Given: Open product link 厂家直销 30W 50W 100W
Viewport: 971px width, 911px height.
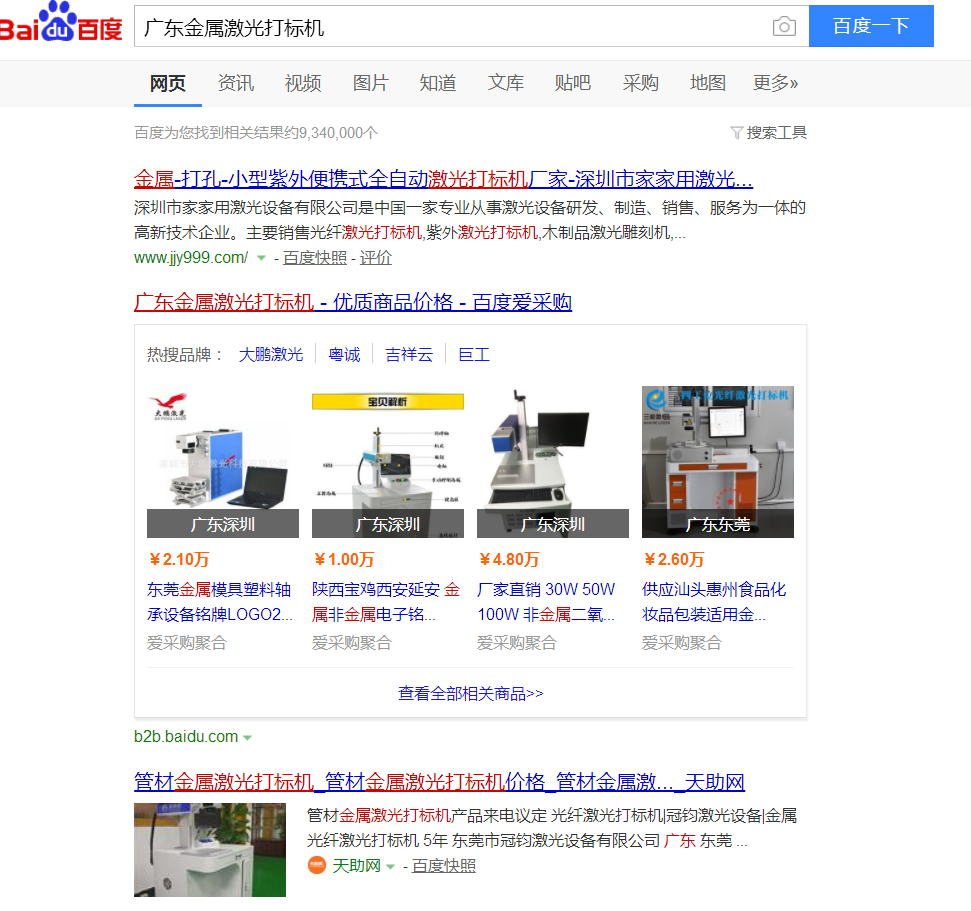Looking at the screenshot, I should coord(546,602).
